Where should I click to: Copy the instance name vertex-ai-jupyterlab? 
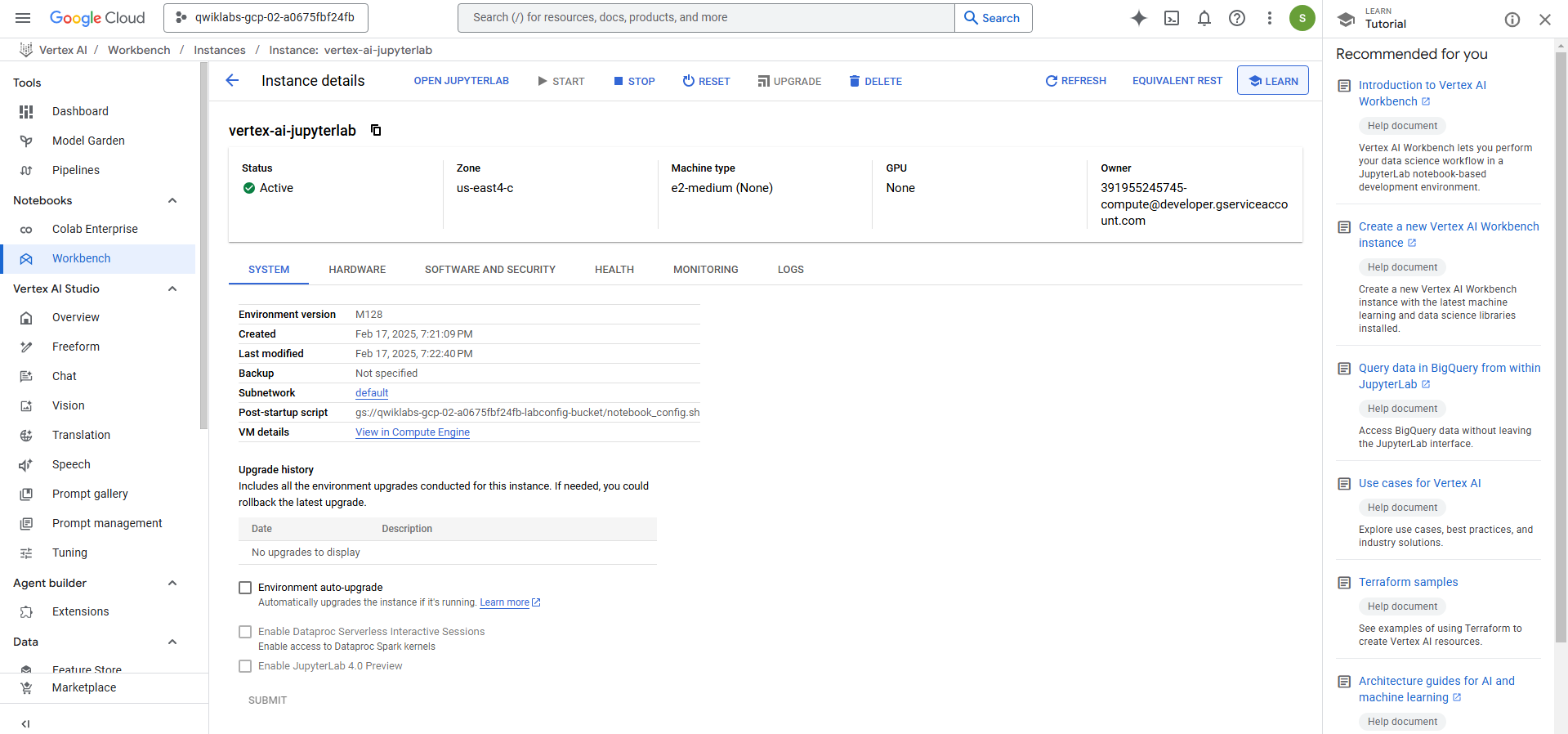pos(376,130)
